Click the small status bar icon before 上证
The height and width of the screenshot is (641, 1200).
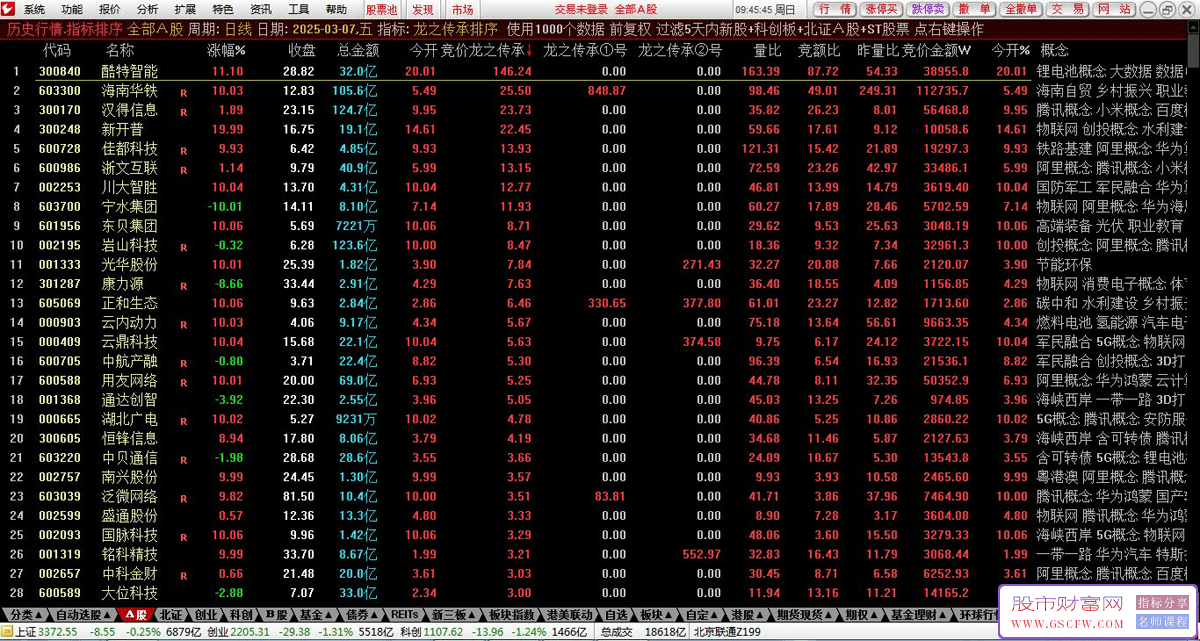click(7, 632)
